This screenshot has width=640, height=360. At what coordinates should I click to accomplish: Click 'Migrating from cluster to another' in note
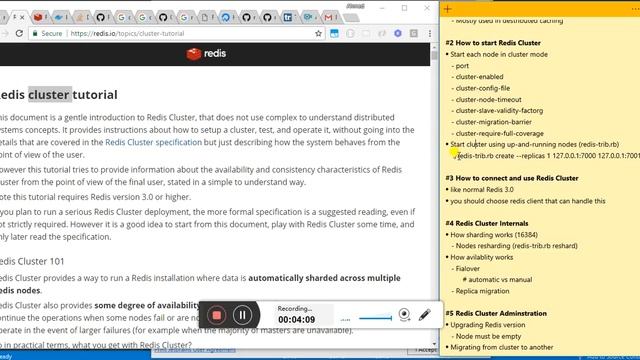502,347
